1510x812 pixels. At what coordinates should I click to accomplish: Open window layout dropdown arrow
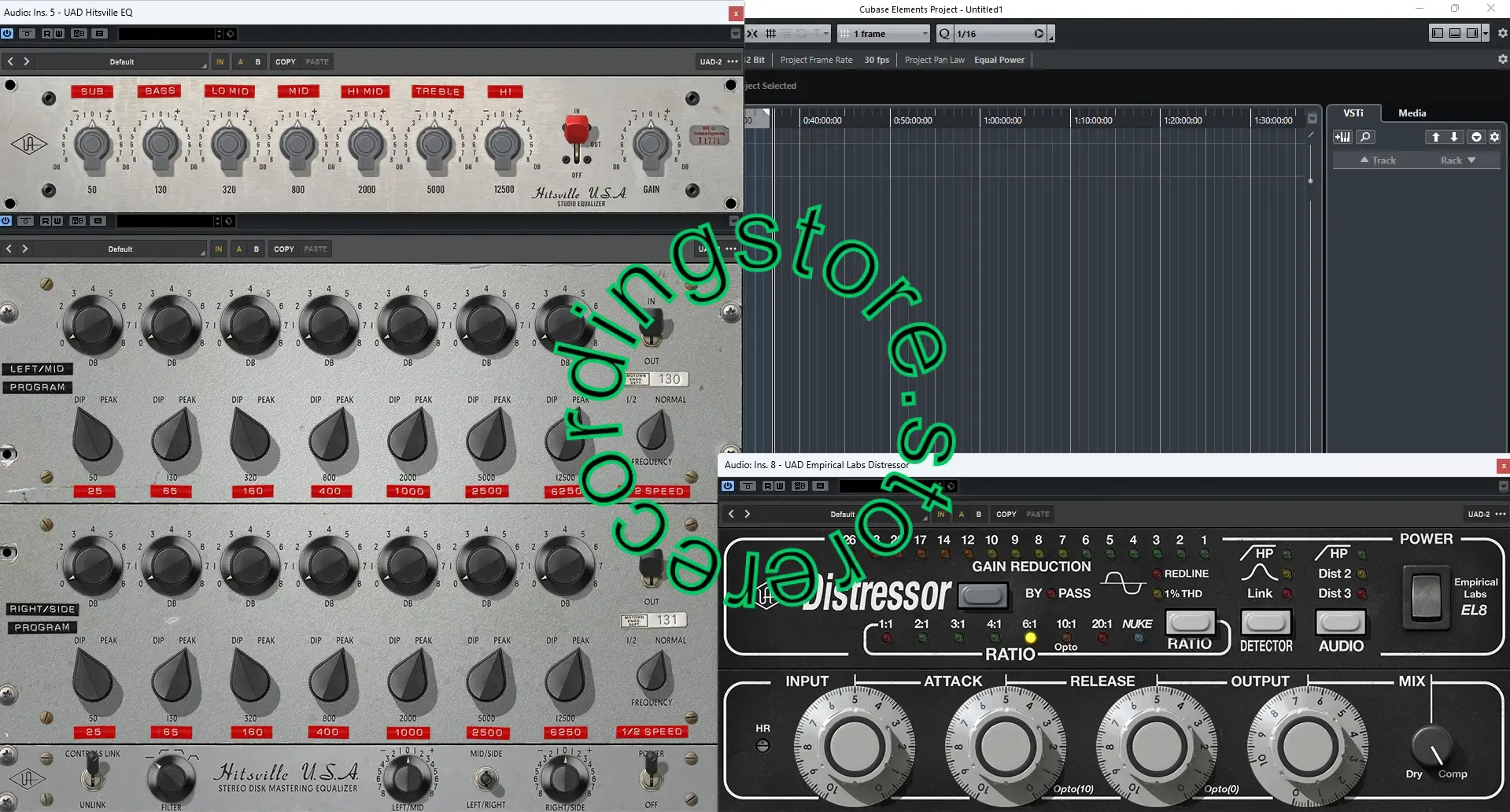1486,33
